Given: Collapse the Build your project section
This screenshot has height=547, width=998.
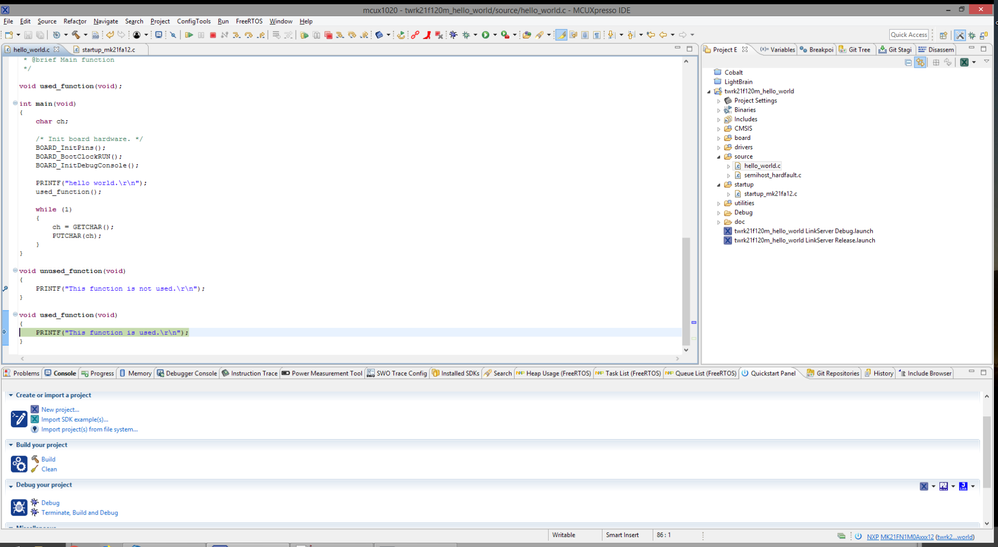Looking at the screenshot, I should (11, 444).
